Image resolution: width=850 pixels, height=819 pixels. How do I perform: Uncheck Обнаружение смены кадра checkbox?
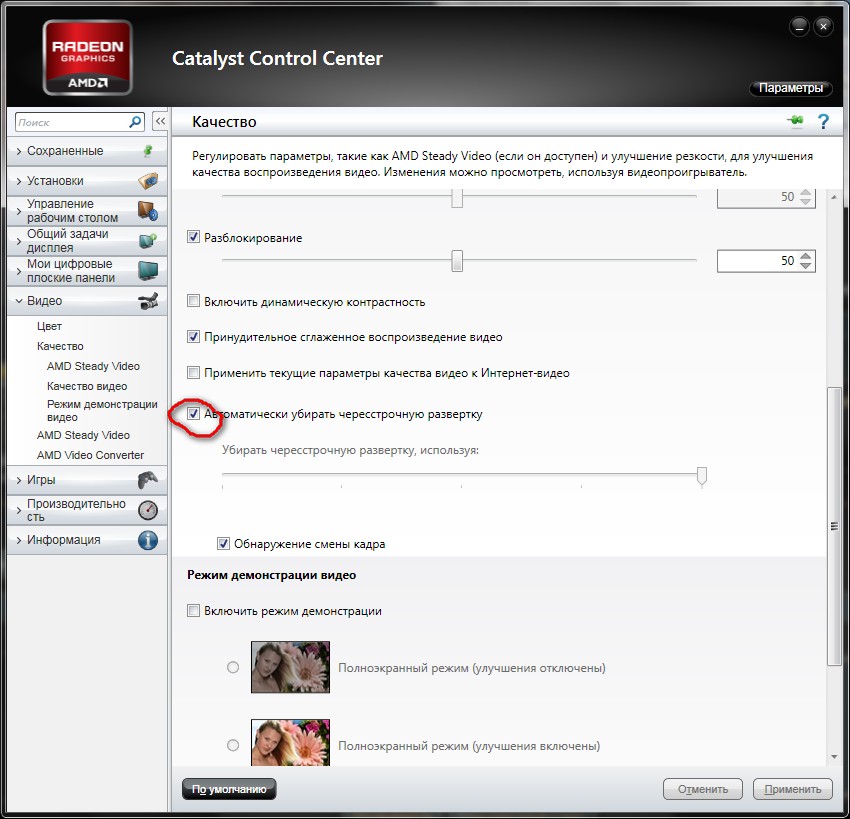pos(224,544)
